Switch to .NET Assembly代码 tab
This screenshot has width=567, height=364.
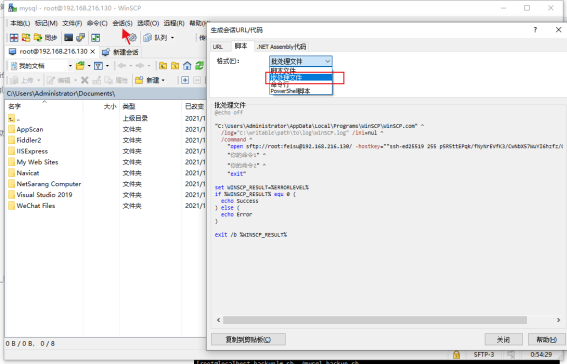(282, 47)
